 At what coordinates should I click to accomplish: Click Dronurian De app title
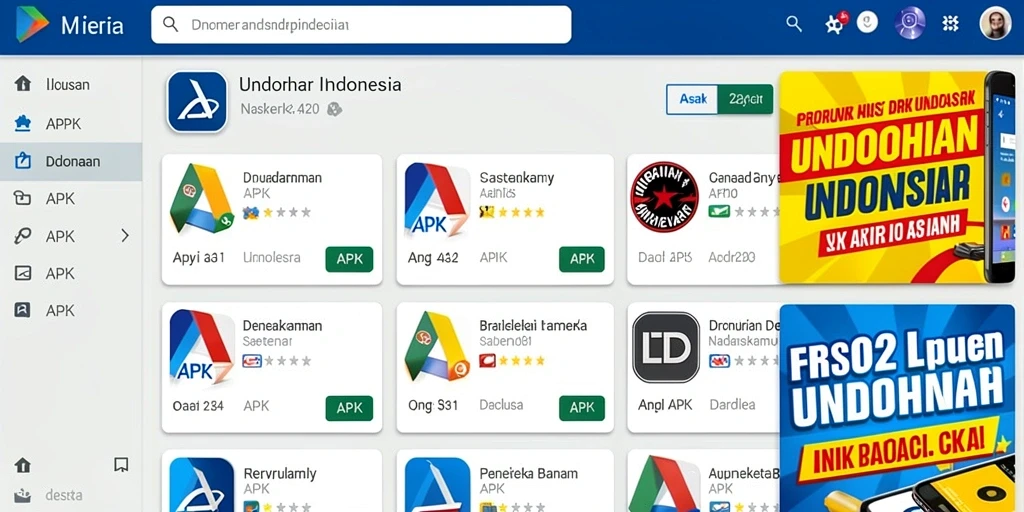coord(744,325)
